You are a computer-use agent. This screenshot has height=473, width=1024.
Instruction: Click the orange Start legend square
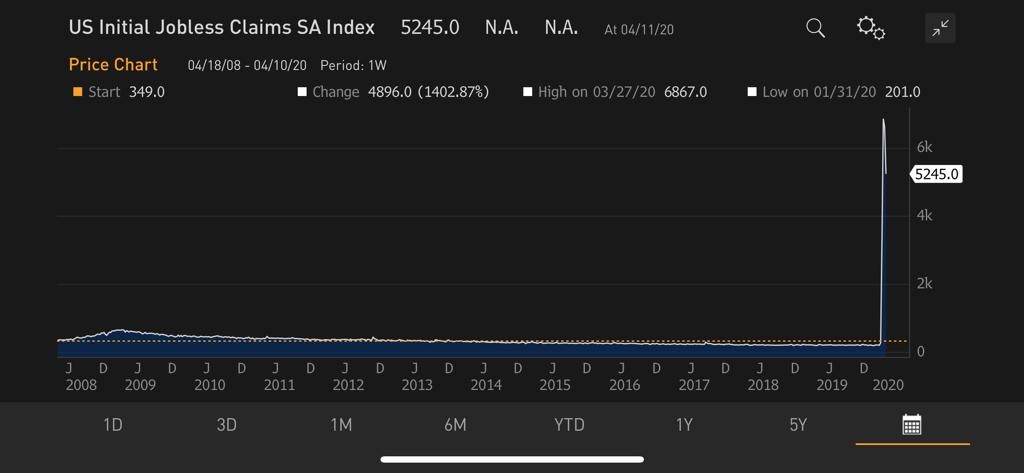78,92
